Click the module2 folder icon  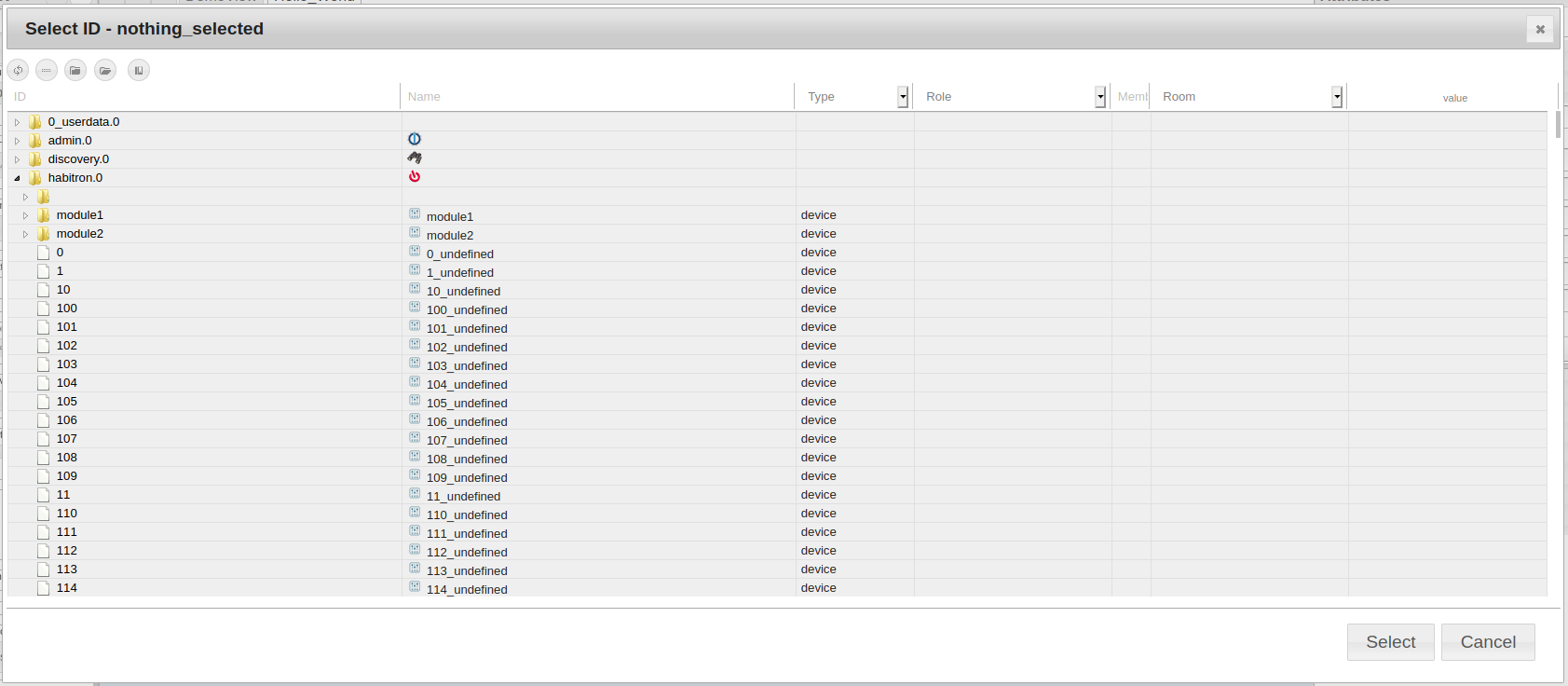(44, 234)
